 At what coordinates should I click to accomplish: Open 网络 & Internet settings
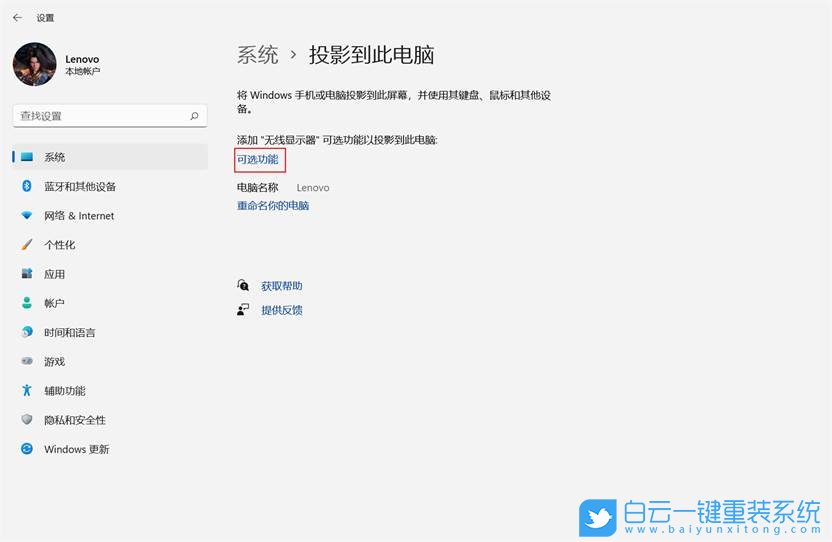[79, 216]
